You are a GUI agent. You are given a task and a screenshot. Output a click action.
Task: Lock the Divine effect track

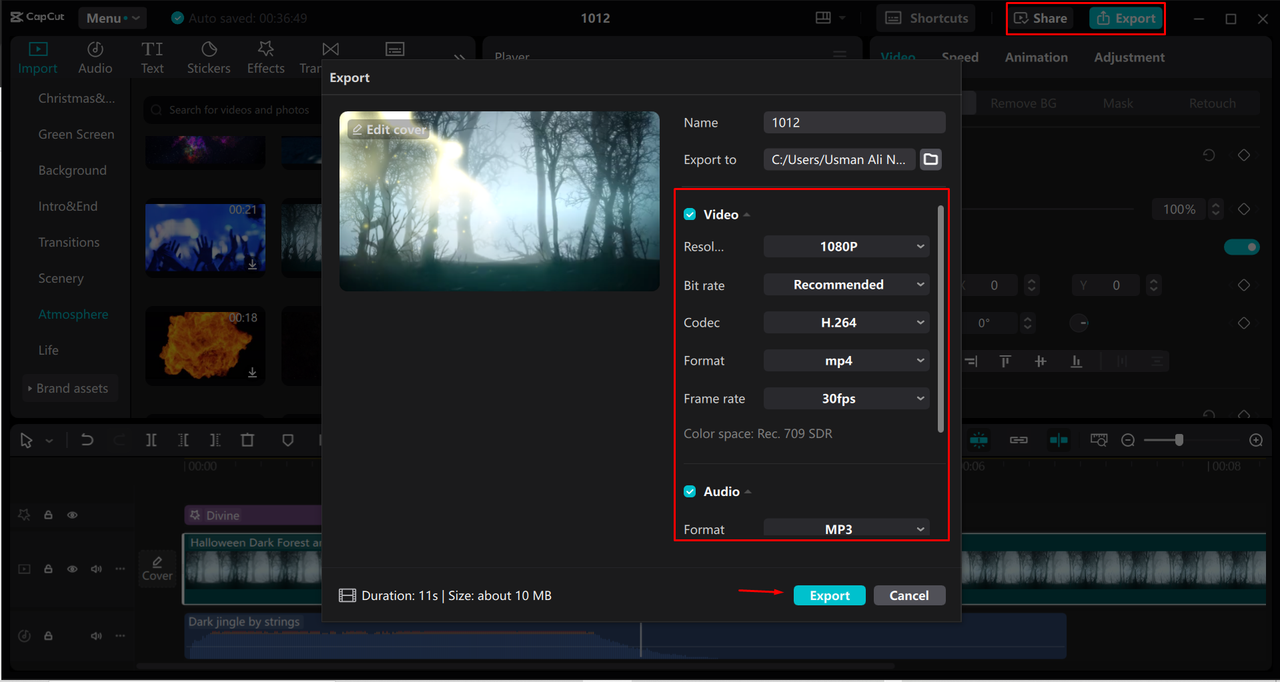tap(48, 515)
